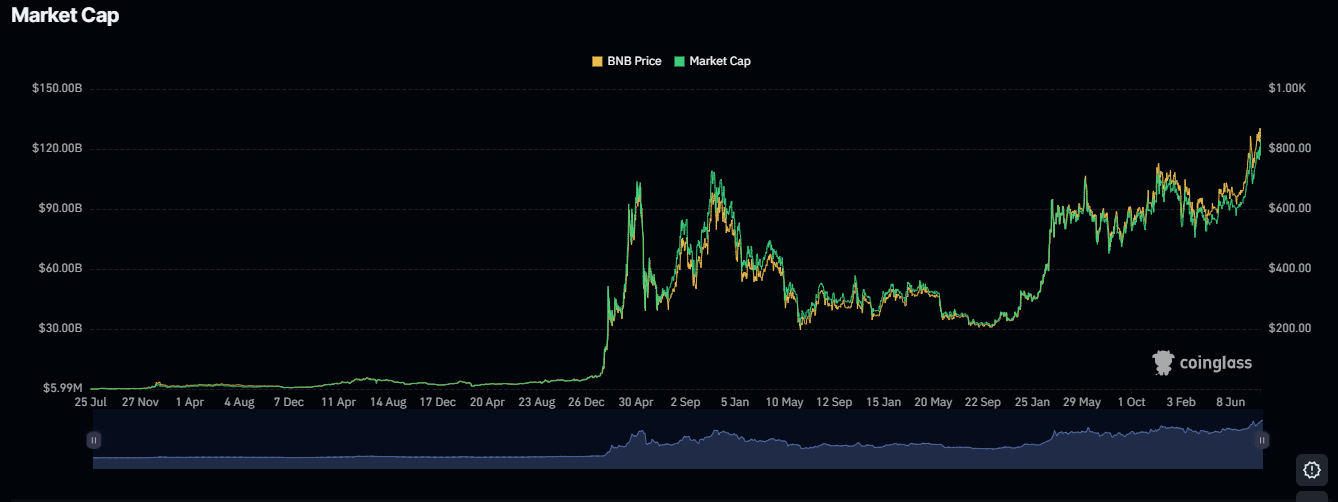
Task: Click the 26 Dec date axis label
Action: pyautogui.click(x=586, y=402)
